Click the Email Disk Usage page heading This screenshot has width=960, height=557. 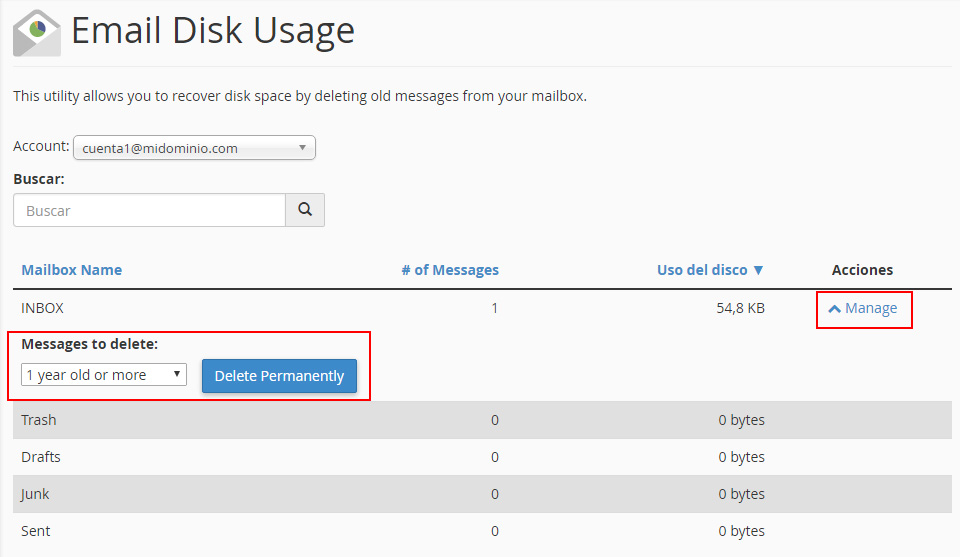click(213, 31)
